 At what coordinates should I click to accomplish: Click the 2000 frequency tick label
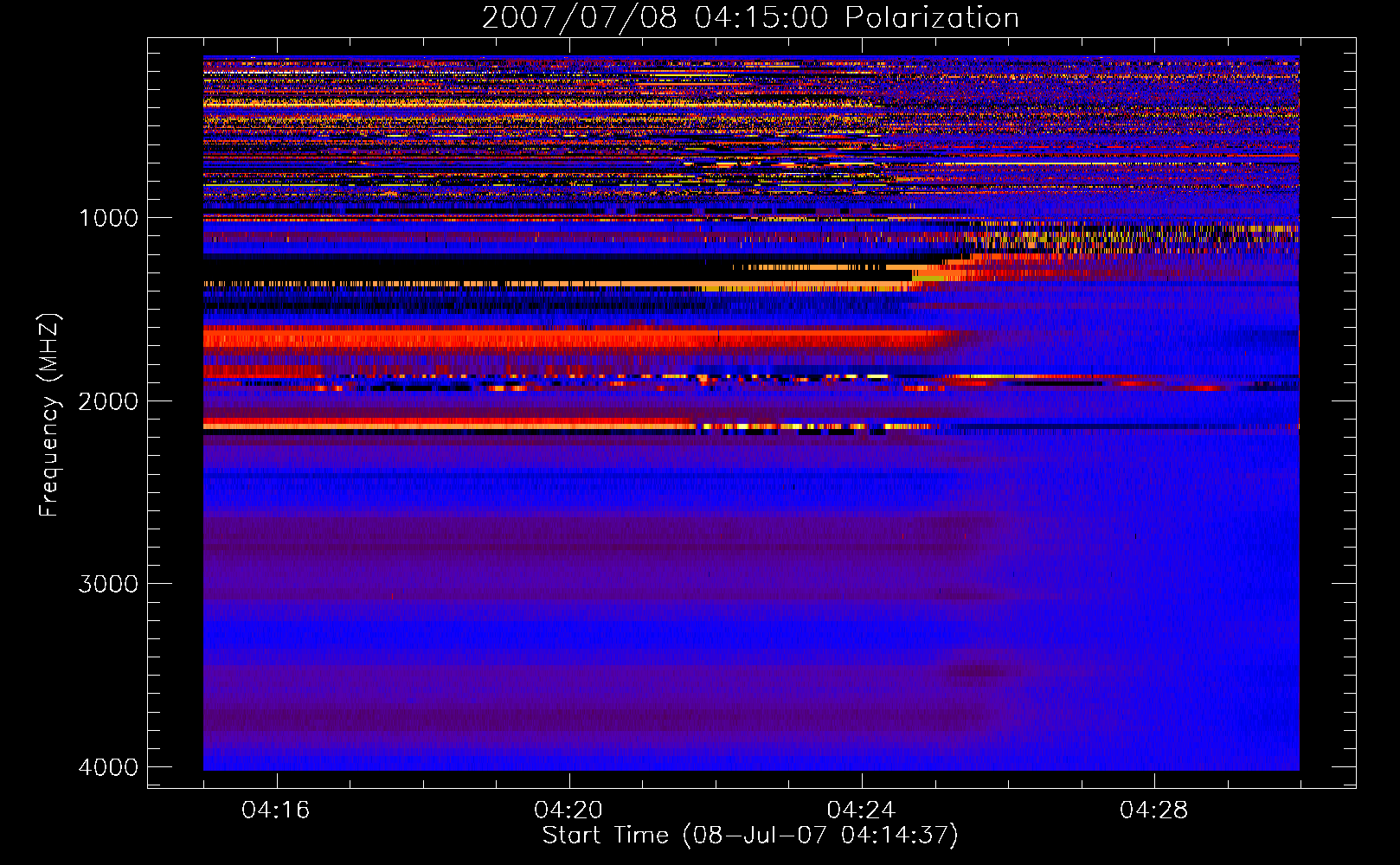tap(108, 401)
